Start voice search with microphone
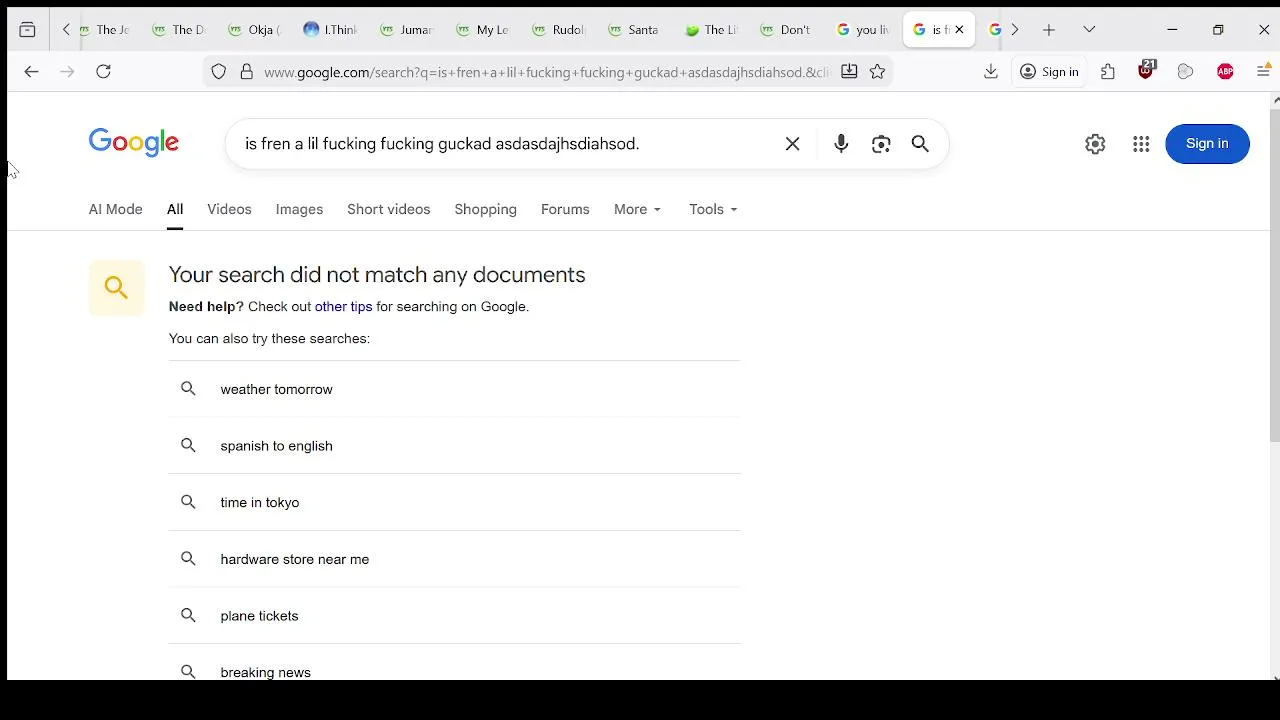Viewport: 1280px width, 720px height. 841,144
